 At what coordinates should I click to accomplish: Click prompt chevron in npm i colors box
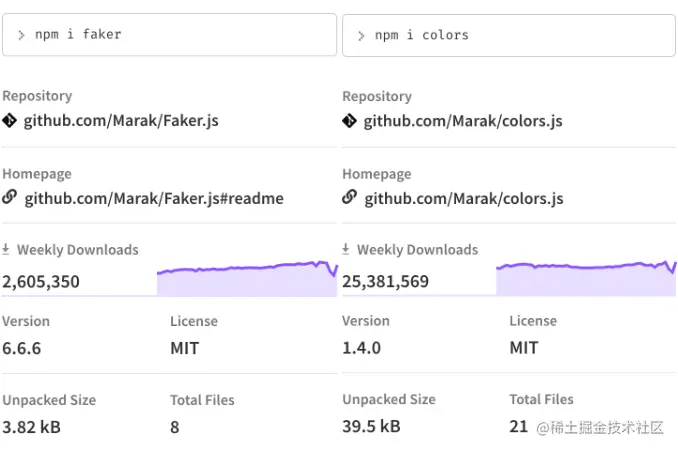coord(361,35)
